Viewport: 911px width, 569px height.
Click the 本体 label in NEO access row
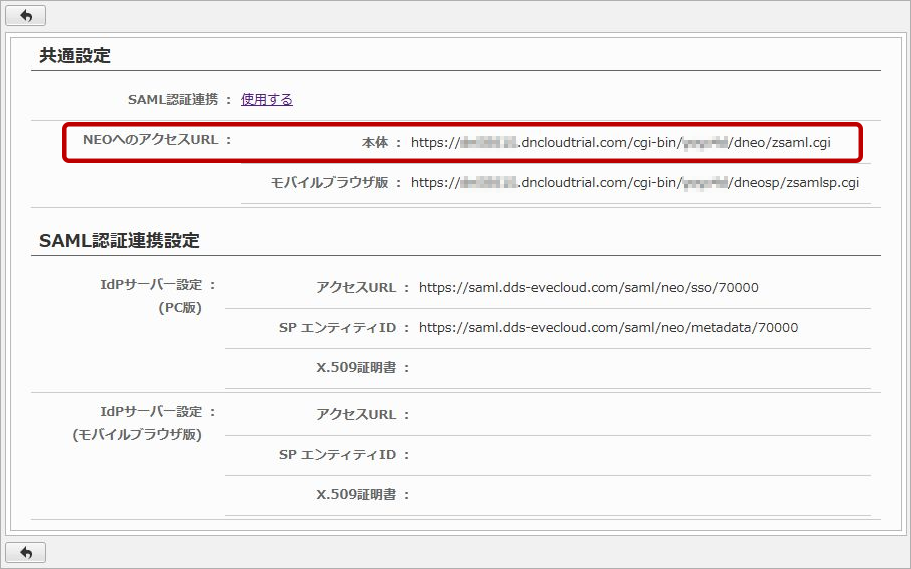[374, 144]
